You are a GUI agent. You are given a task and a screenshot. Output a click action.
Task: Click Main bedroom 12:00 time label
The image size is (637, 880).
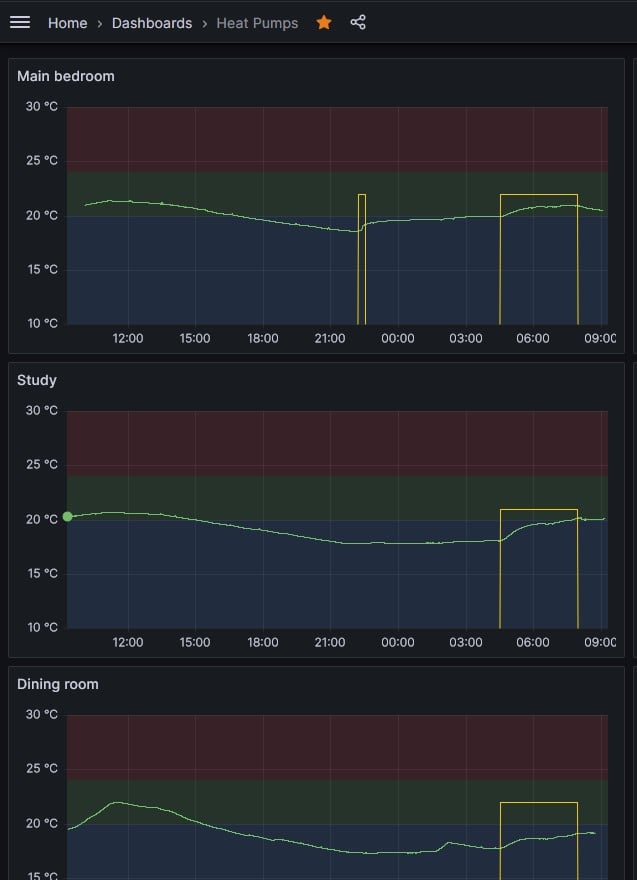click(128, 338)
